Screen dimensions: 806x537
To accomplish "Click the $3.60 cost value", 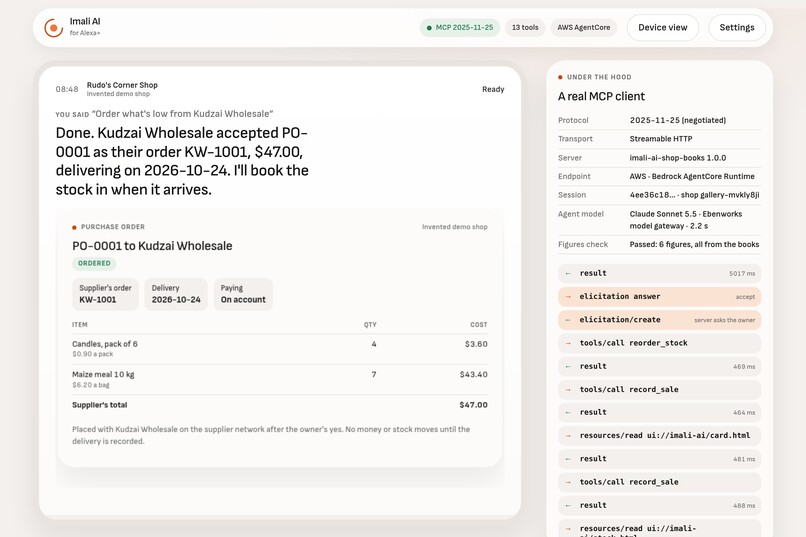I will (x=476, y=344).
